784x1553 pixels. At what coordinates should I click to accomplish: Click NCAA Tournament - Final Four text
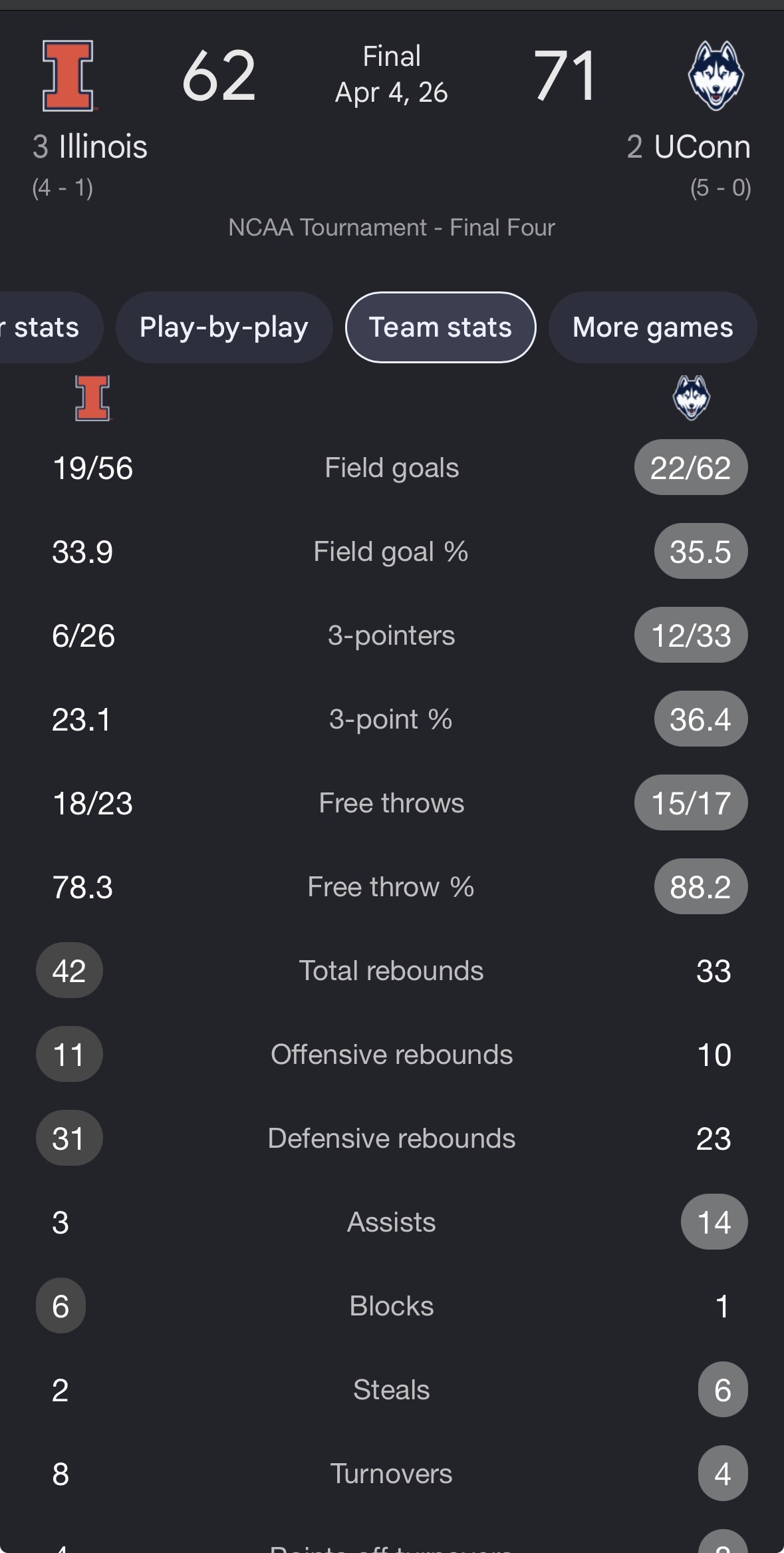pos(392,228)
